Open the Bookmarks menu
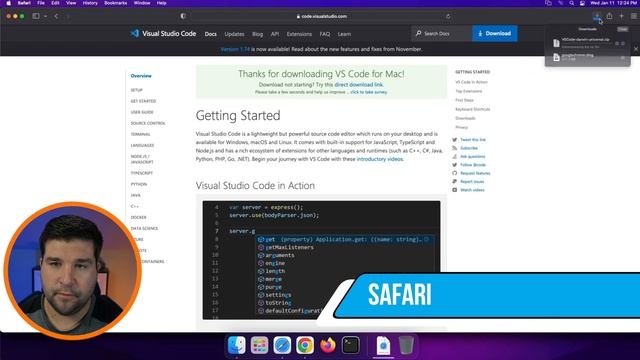The image size is (640, 360). pyautogui.click(x=116, y=3)
